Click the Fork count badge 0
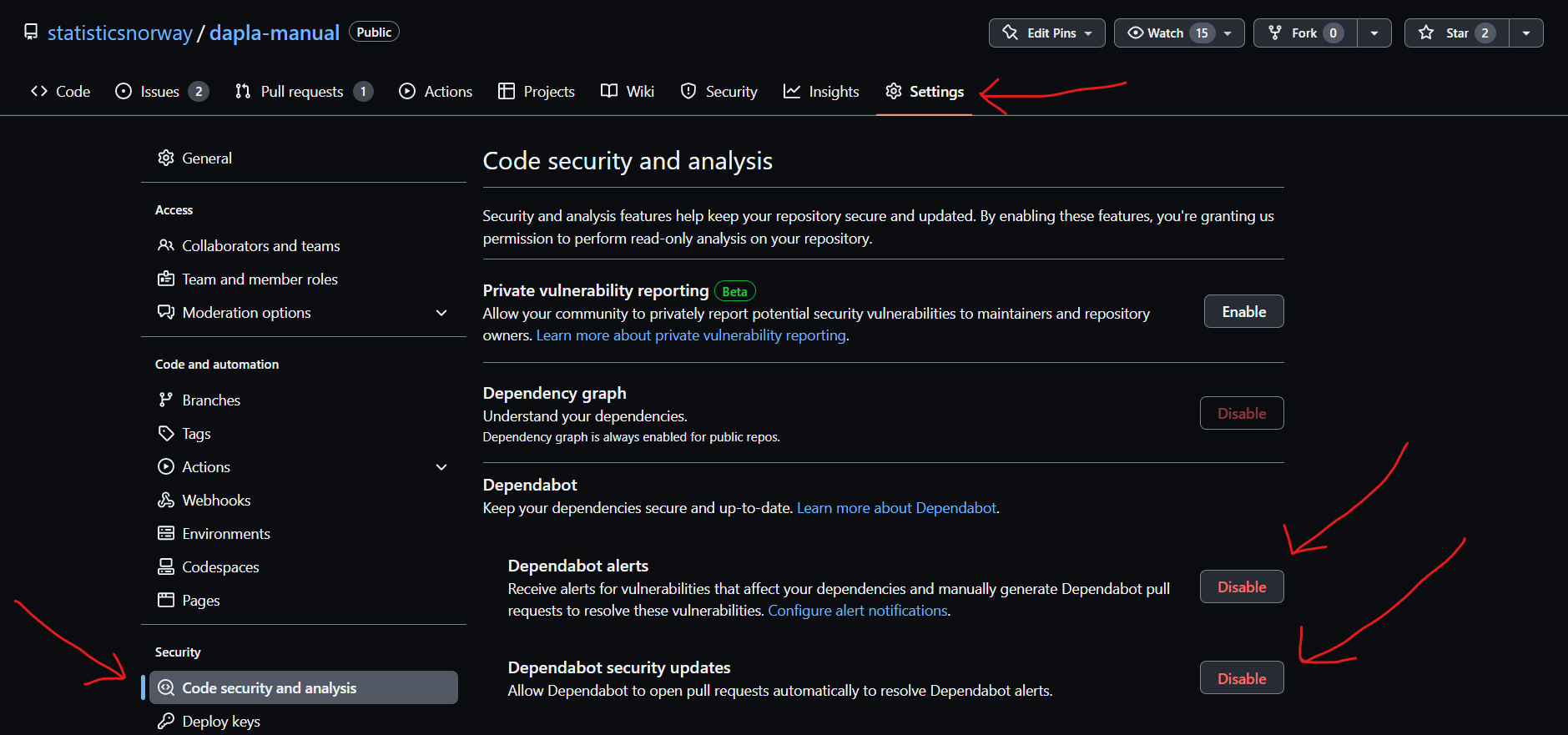Image resolution: width=1568 pixels, height=735 pixels. (1333, 33)
